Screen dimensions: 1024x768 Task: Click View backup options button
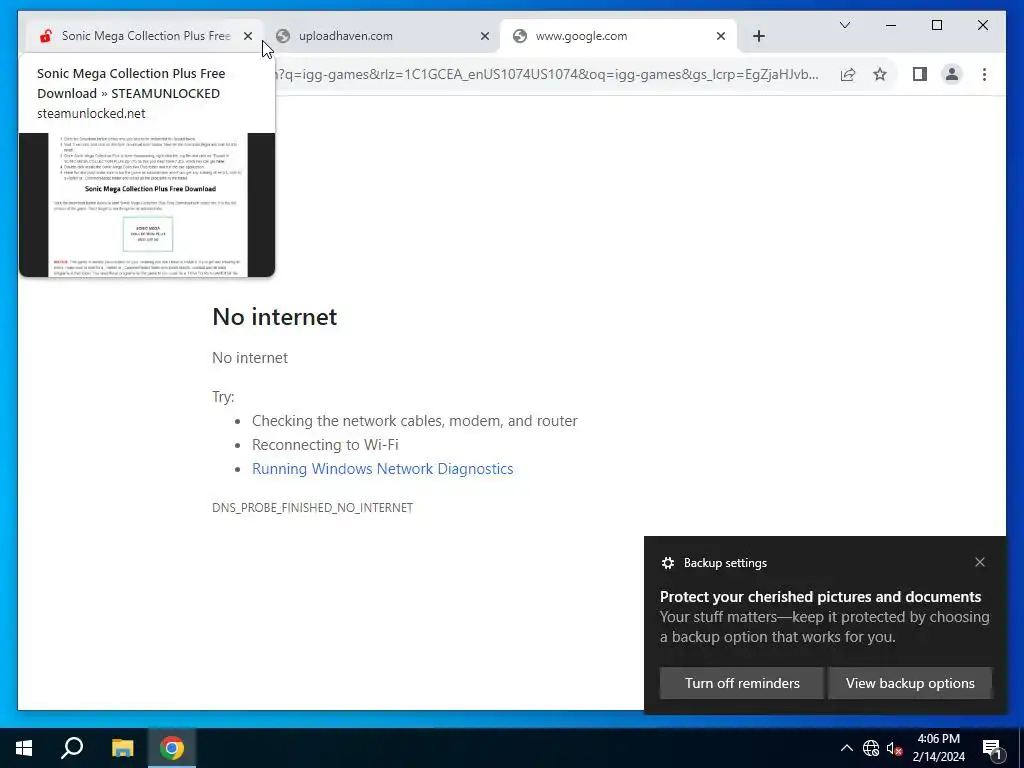coord(910,683)
